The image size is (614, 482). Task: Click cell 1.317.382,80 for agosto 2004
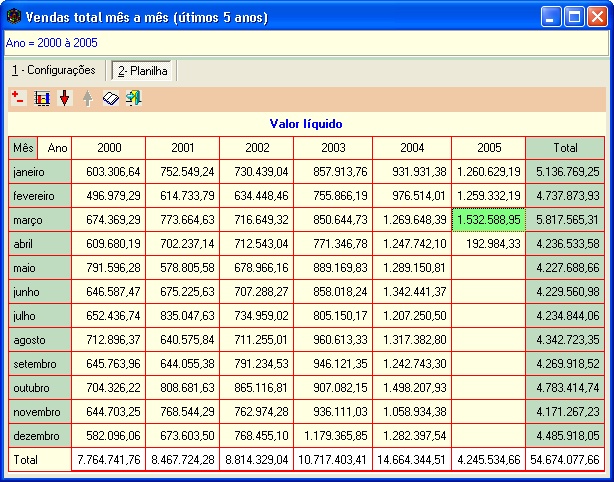[412, 340]
